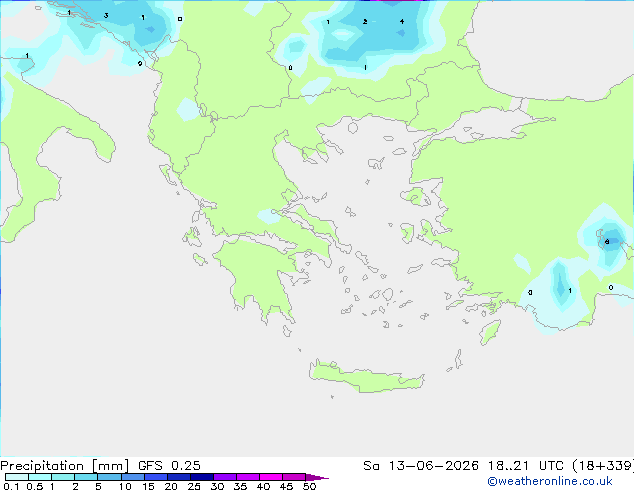
Task: Click the 35–40 mm legend color swatch
Action: (248, 477)
